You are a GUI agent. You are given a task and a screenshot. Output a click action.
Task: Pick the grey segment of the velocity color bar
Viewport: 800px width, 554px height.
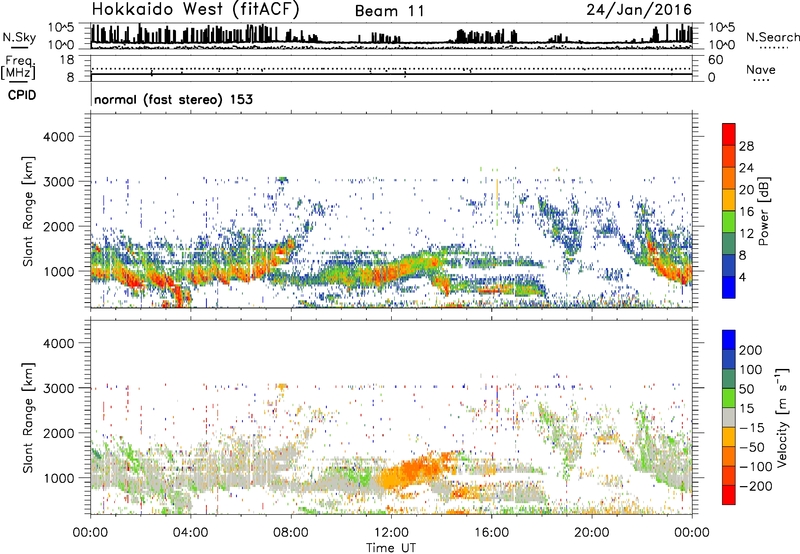tap(729, 417)
